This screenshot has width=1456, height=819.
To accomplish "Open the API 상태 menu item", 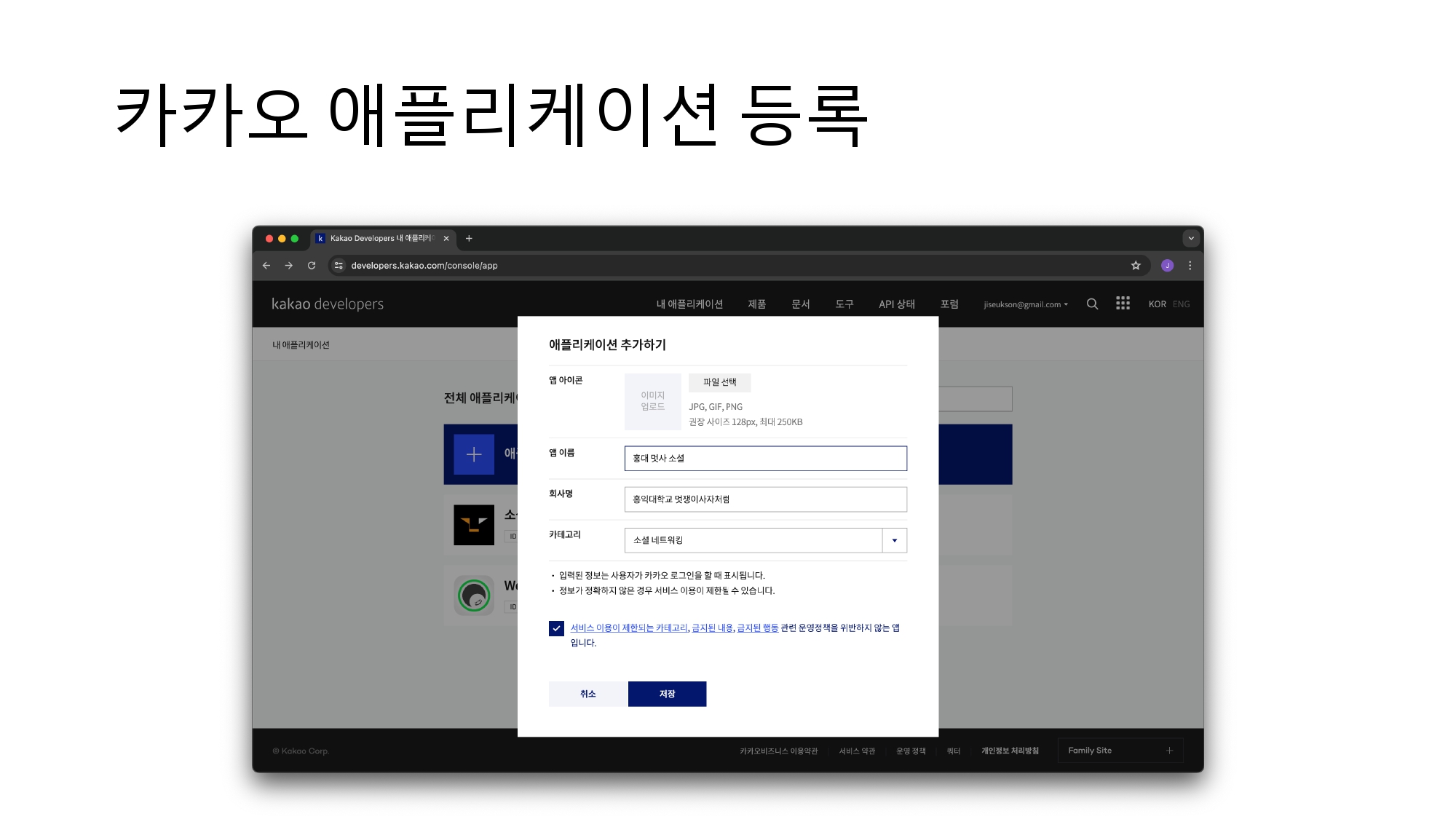I will (x=897, y=304).
